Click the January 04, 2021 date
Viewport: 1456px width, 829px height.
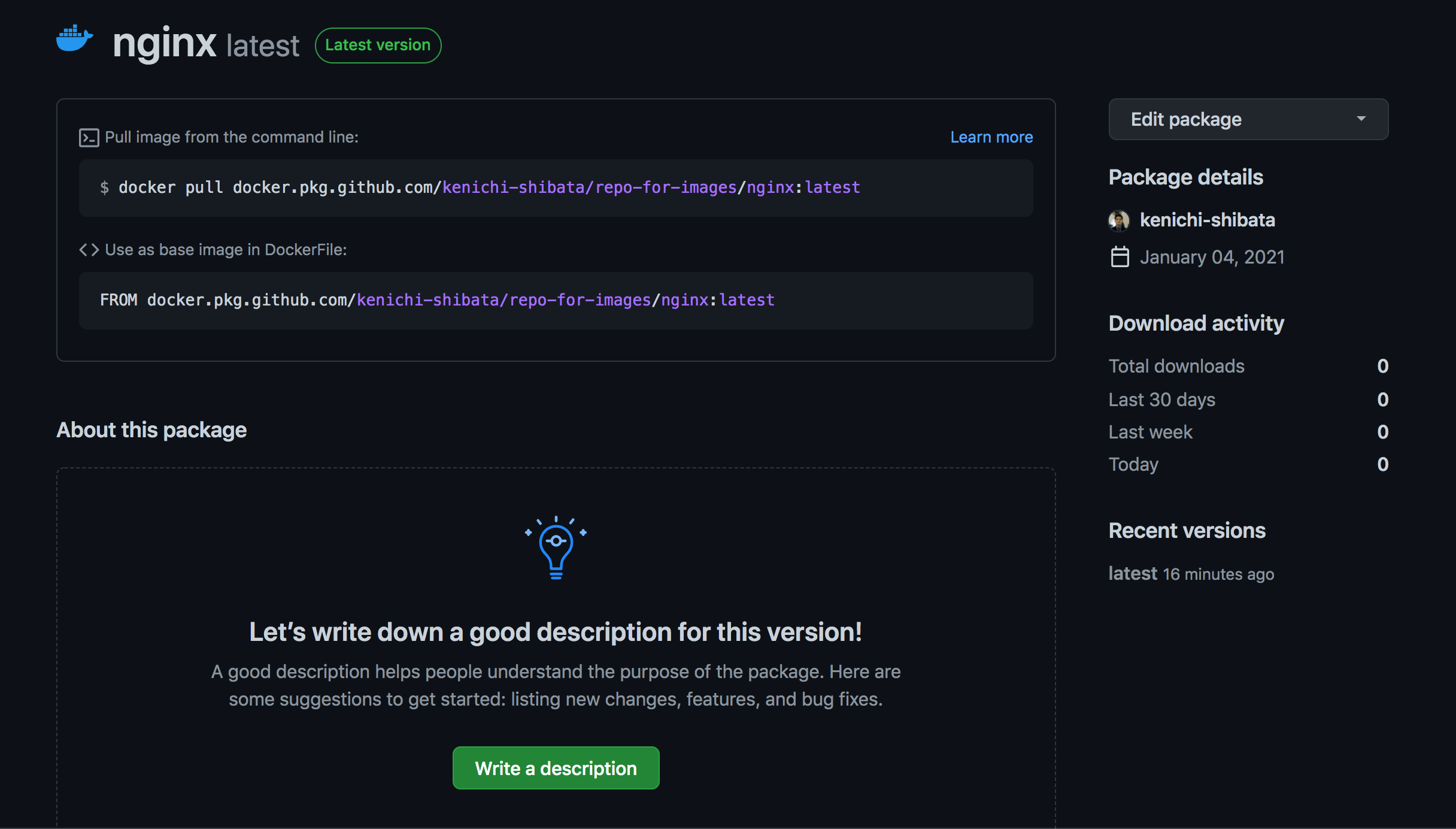(x=1212, y=257)
